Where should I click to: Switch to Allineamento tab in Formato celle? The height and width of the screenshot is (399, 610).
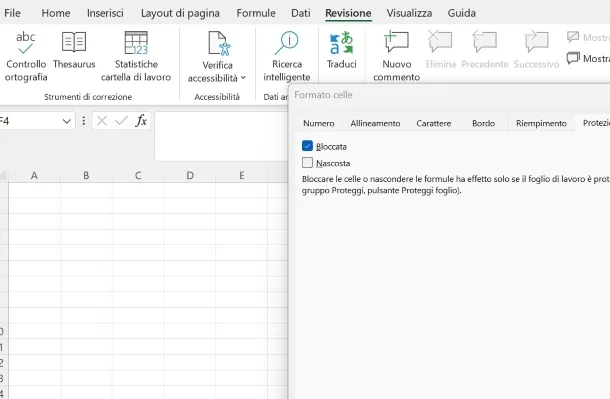pos(375,123)
